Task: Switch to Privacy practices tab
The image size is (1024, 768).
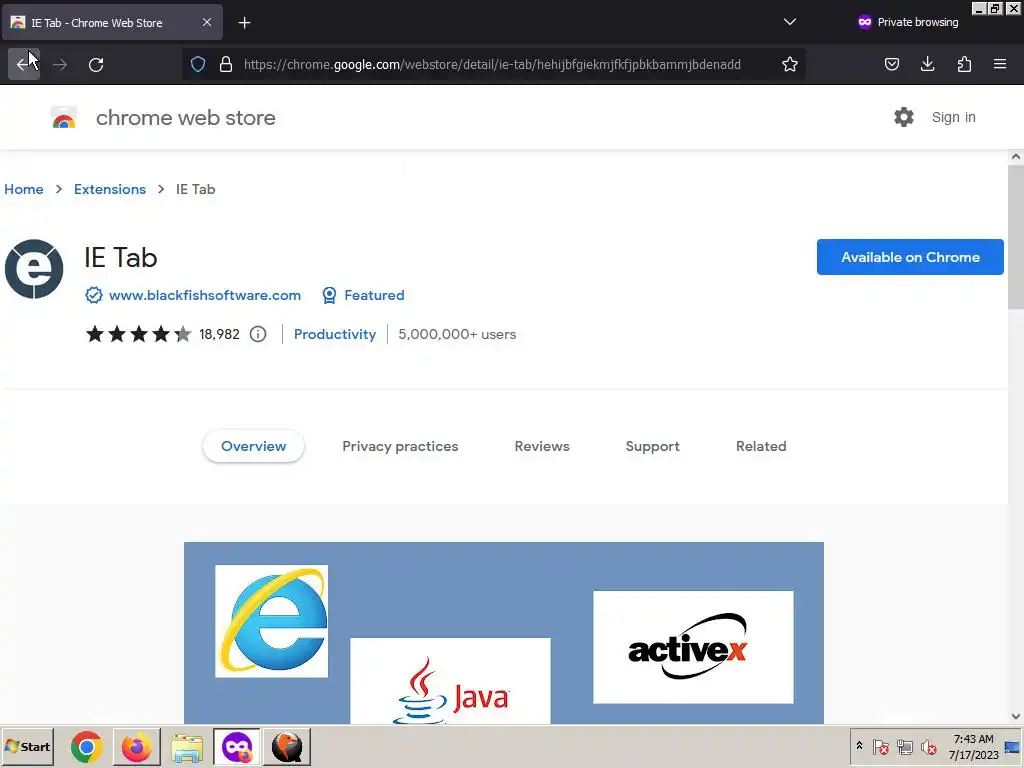Action: coord(400,446)
